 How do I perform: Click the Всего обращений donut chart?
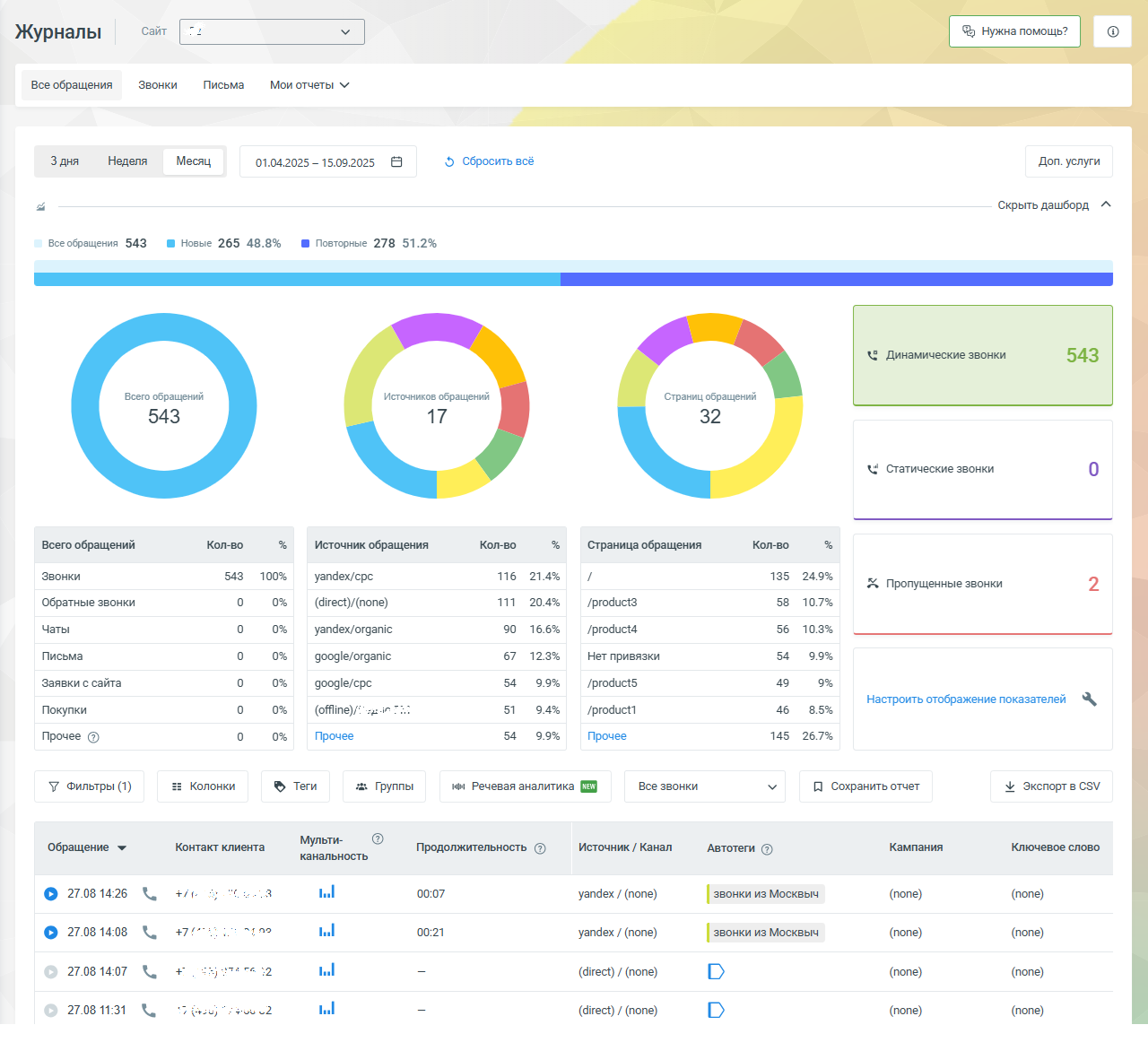164,405
